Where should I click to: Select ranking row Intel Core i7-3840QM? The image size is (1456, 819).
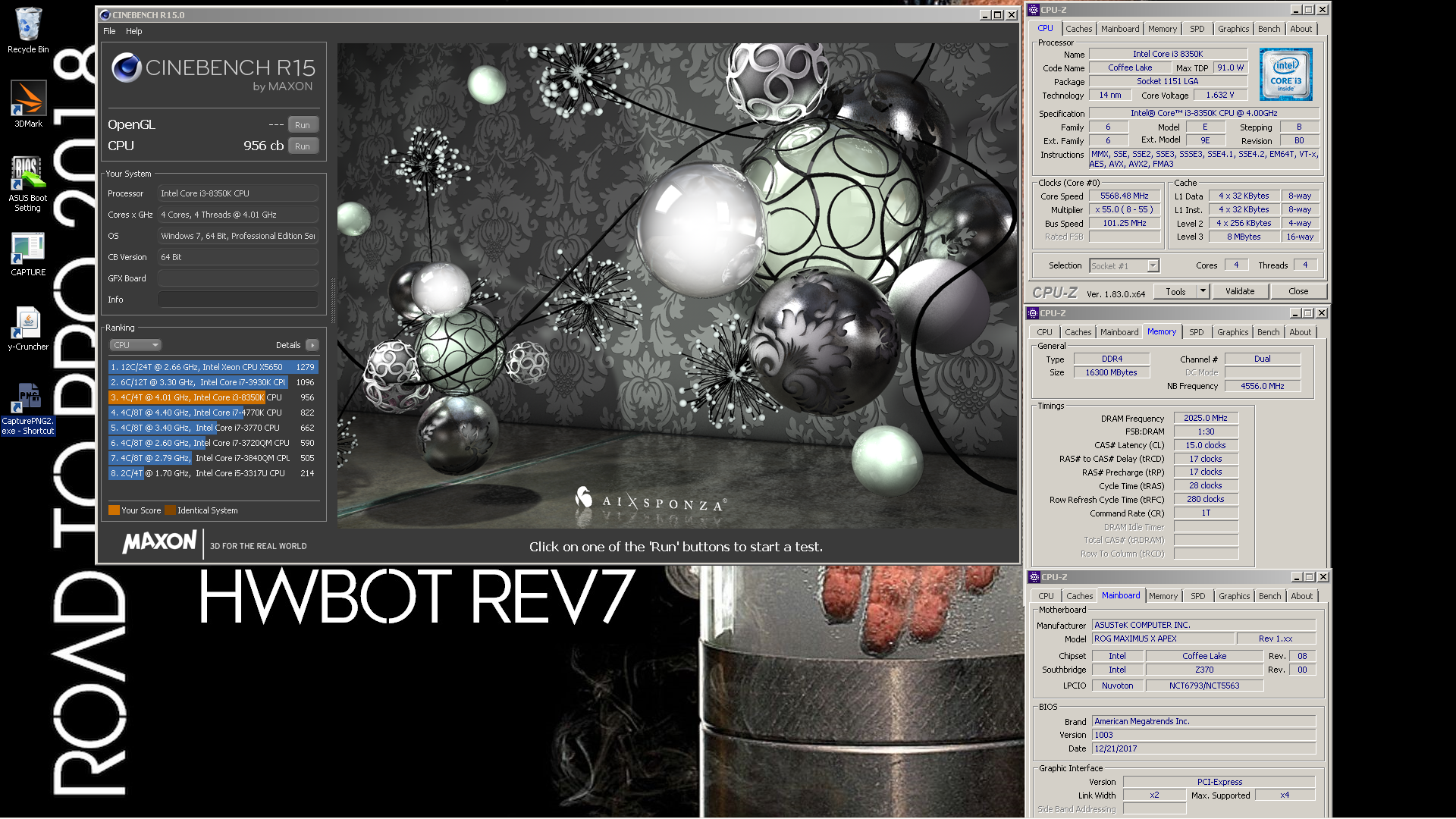point(213,458)
